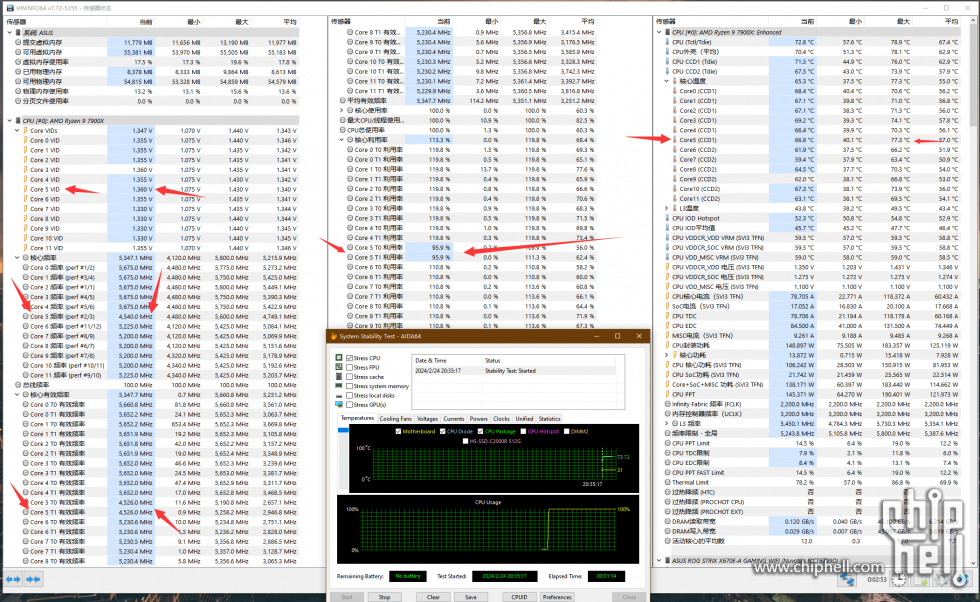Open Preferences in AIDA64 stability test
This screenshot has width=980, height=602.
[x=557, y=597]
